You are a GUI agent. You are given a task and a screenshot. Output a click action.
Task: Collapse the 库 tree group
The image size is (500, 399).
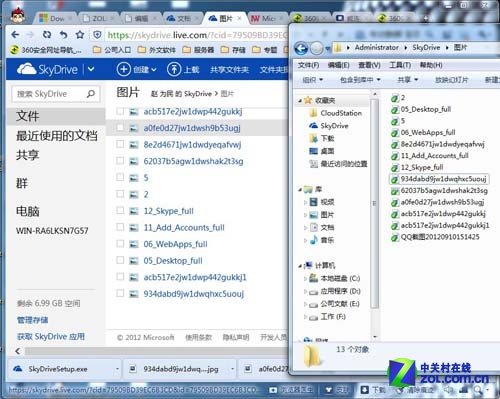(300, 190)
